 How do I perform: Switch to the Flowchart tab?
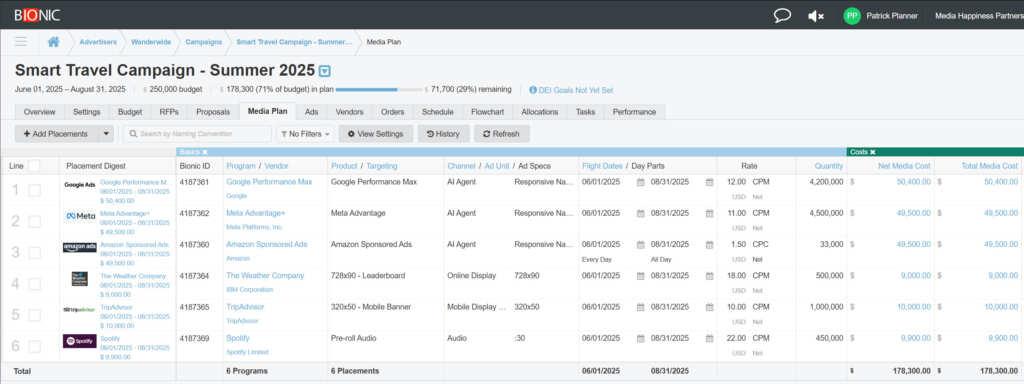click(x=487, y=112)
